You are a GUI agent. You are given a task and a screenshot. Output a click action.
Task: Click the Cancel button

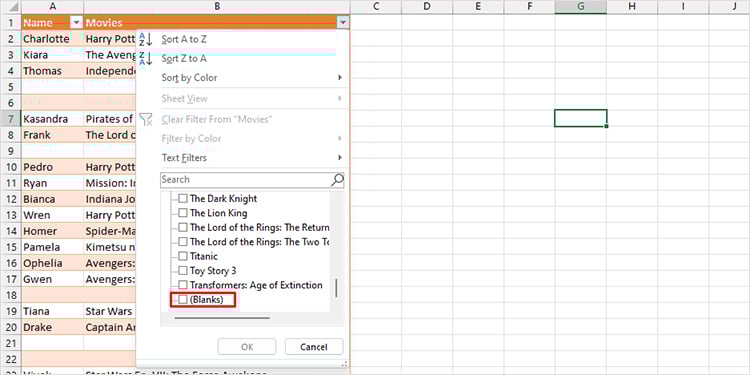click(314, 347)
